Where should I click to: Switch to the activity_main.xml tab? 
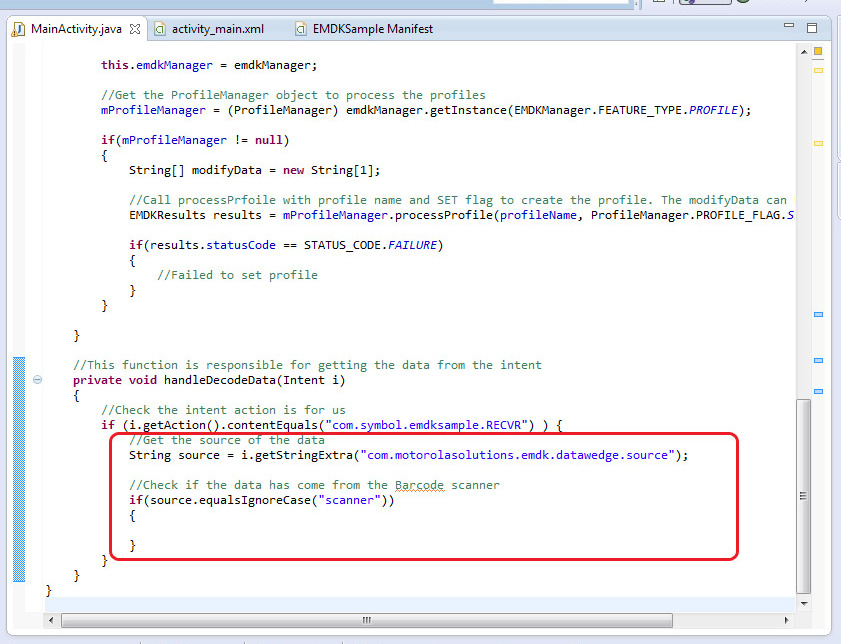click(217, 29)
